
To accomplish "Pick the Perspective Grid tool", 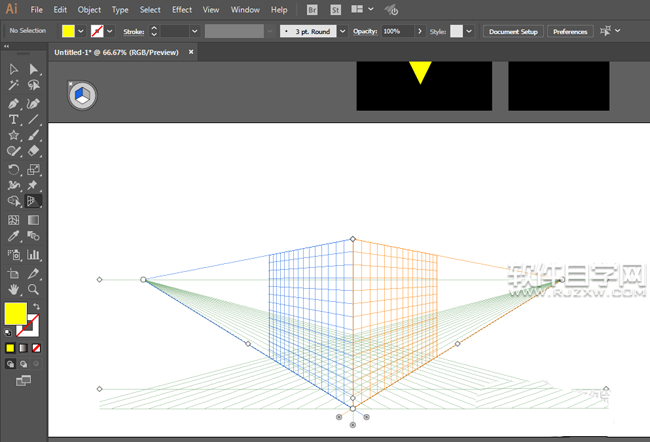I will 33,201.
